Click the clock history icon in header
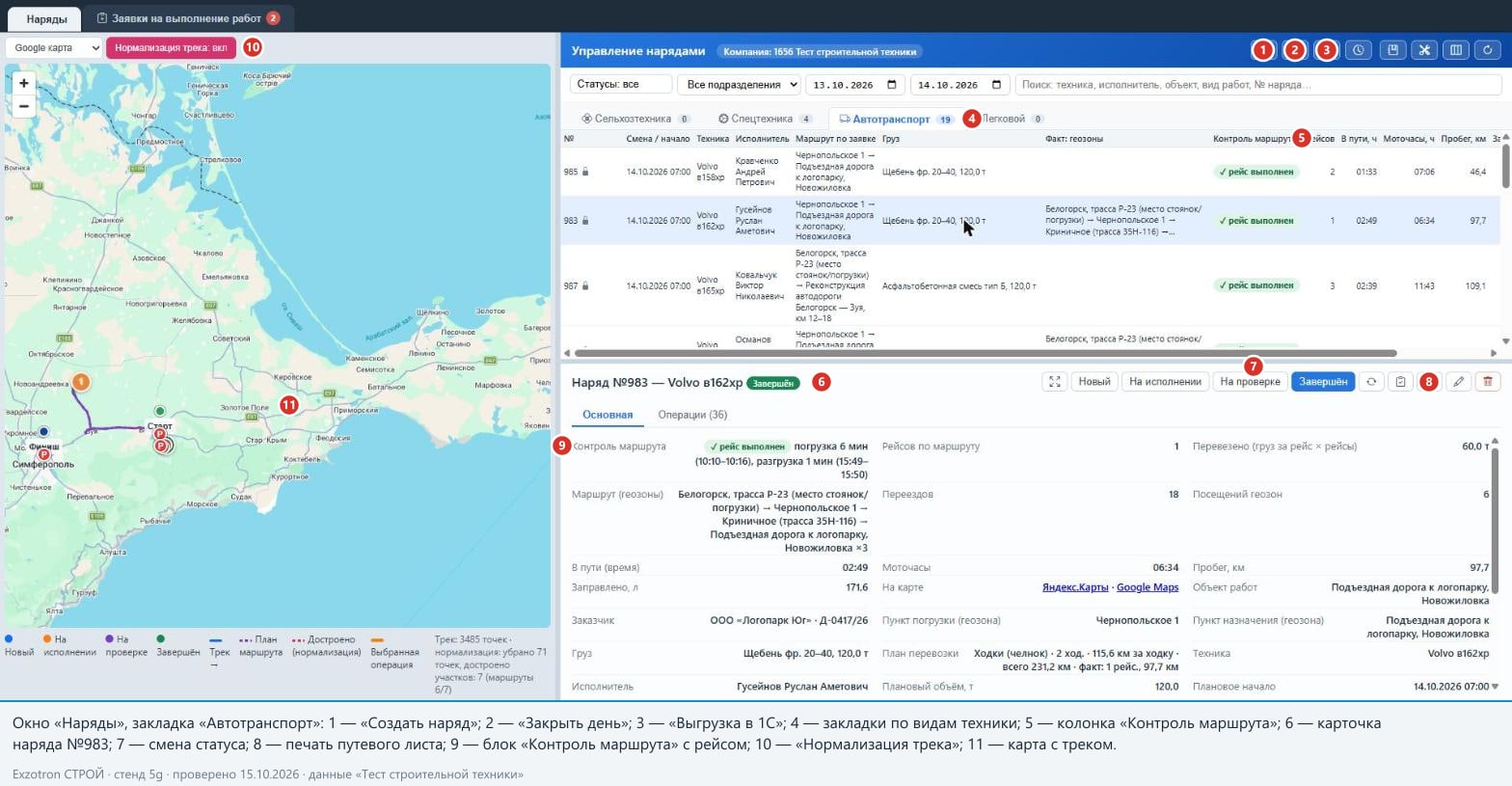The height and width of the screenshot is (786, 1512). (x=1359, y=50)
